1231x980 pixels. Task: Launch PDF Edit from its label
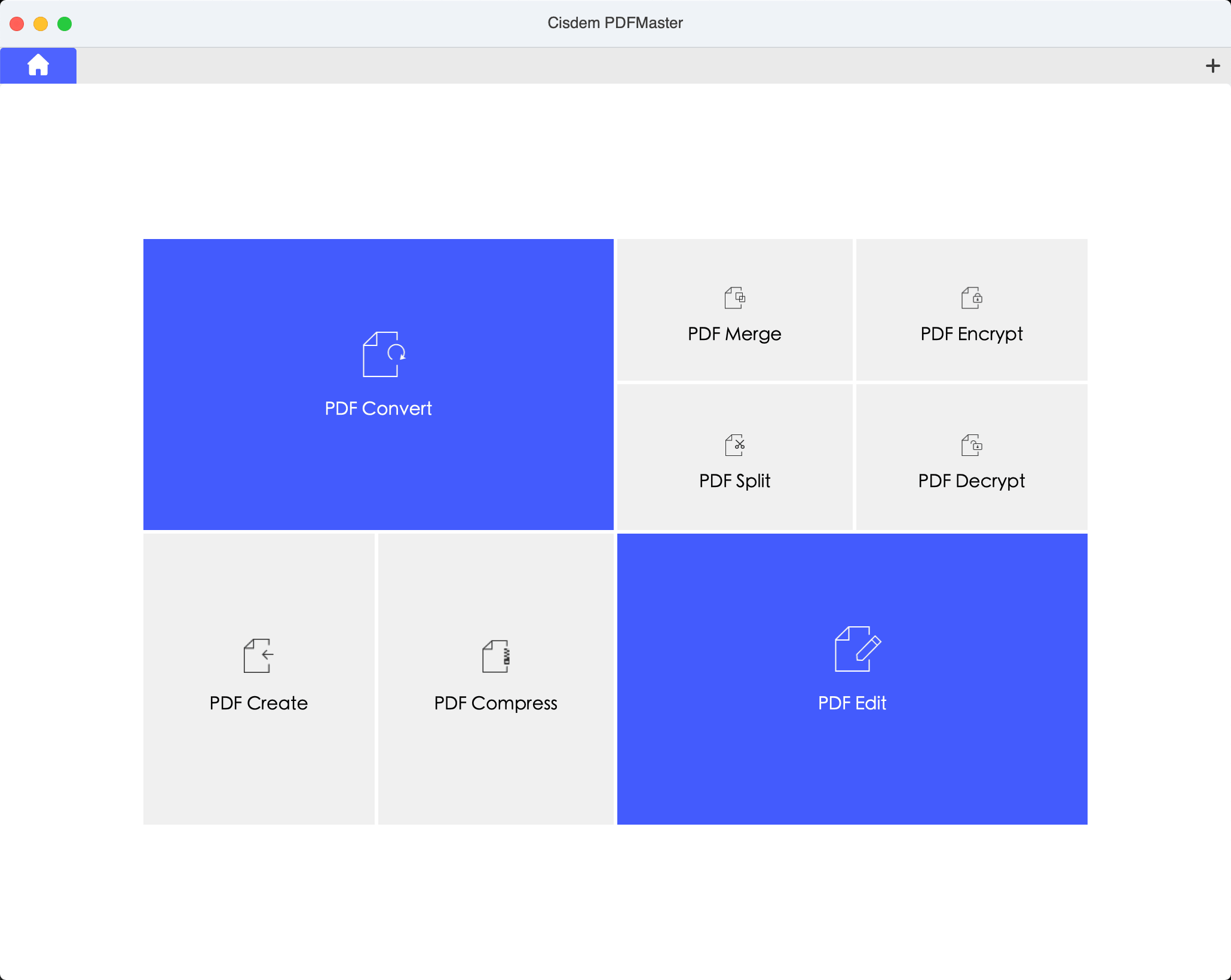pyautogui.click(x=852, y=703)
